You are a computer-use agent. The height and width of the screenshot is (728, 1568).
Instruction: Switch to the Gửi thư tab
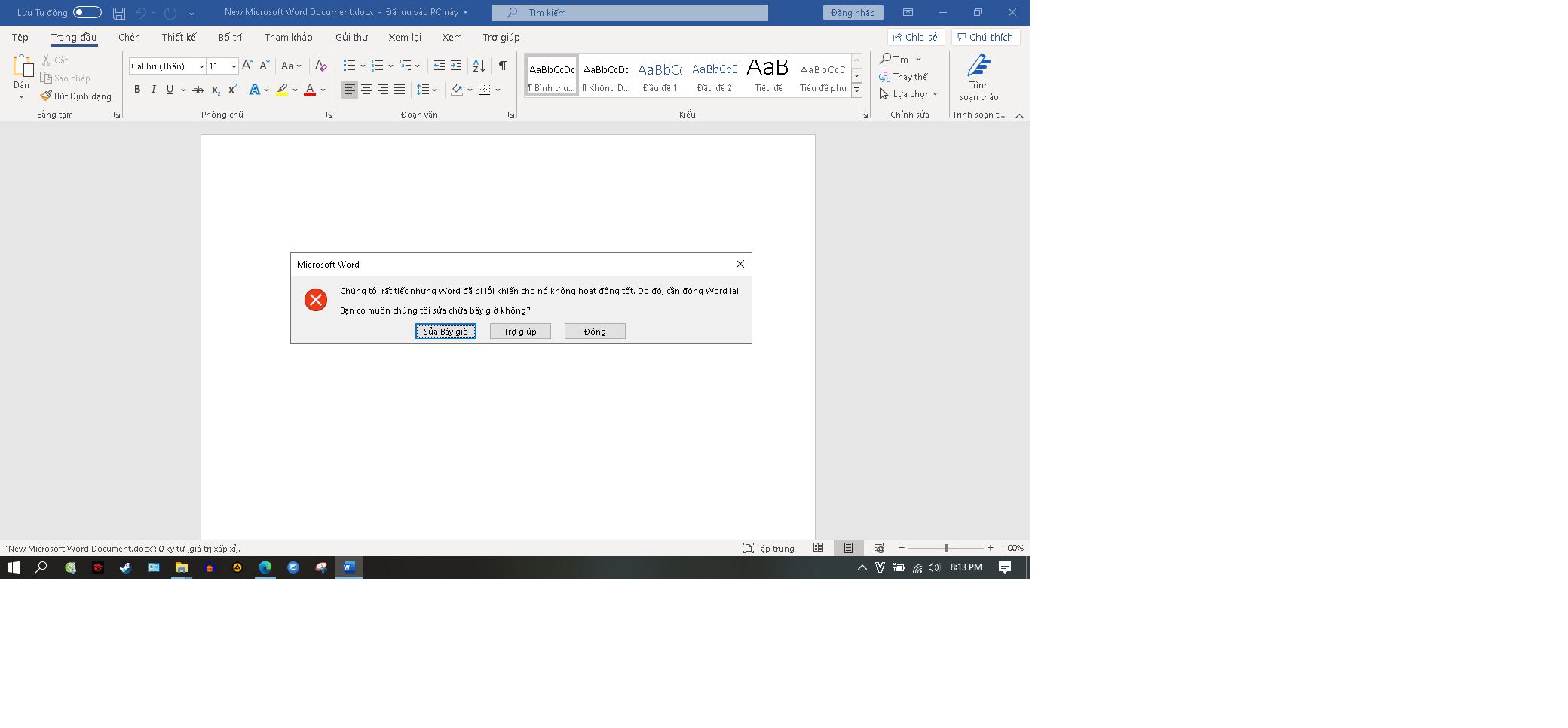point(351,37)
